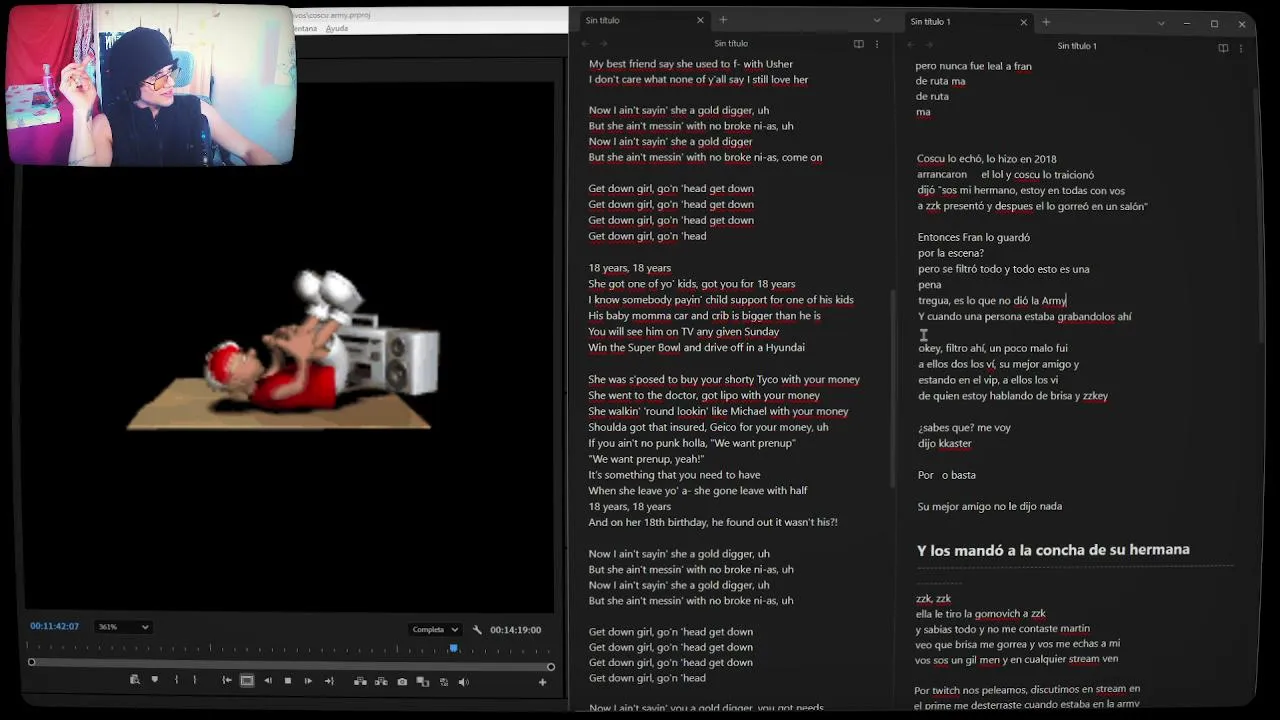
Task: Minimize the notes window
Action: point(1186,23)
